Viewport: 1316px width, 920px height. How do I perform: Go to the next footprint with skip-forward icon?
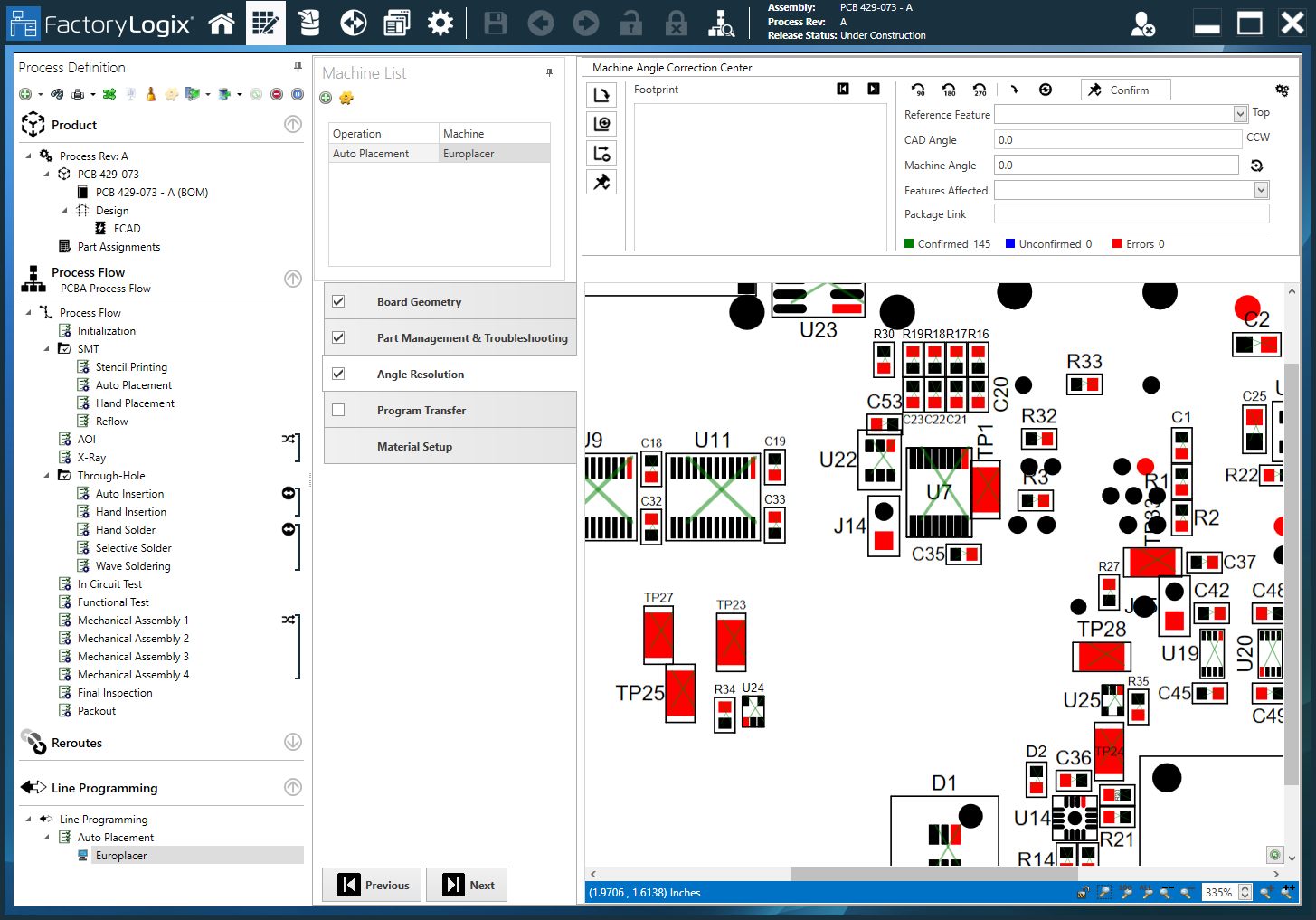click(873, 89)
